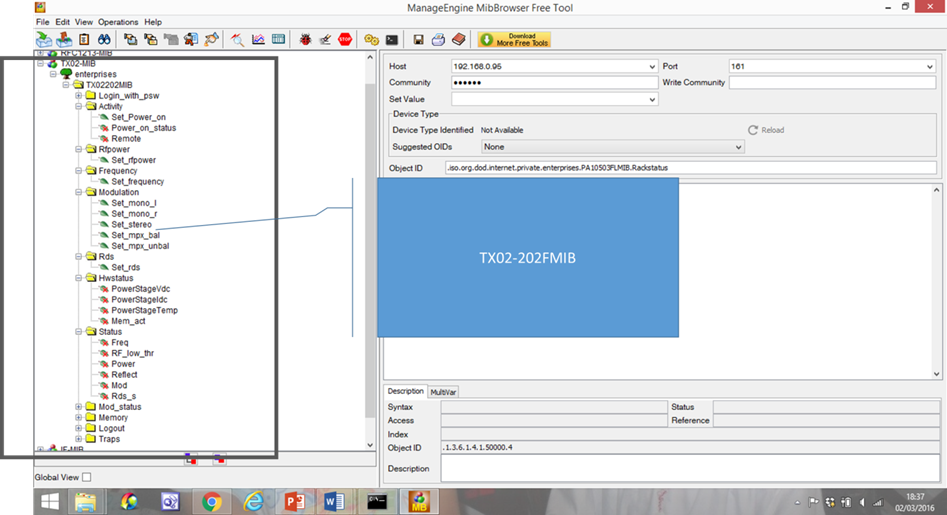Expand the Login_with_psw tree folder
947x515 pixels.
[x=79, y=95]
